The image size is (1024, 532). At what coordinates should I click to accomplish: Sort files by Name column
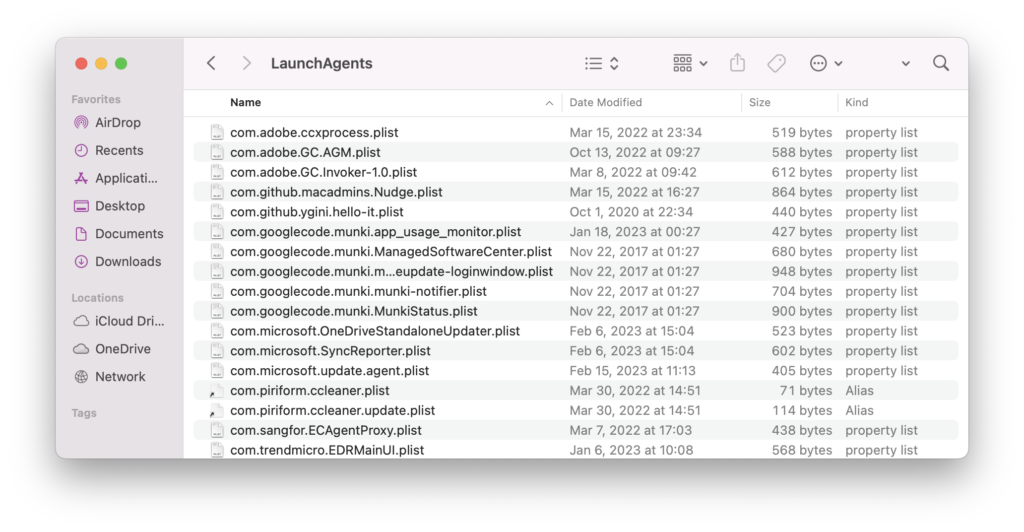(246, 102)
